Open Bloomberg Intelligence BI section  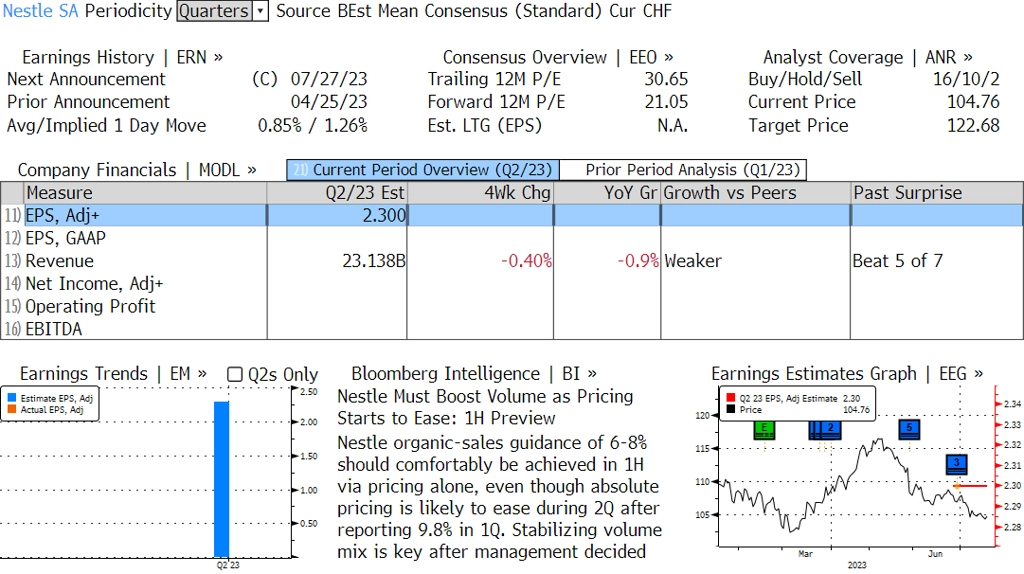point(474,374)
